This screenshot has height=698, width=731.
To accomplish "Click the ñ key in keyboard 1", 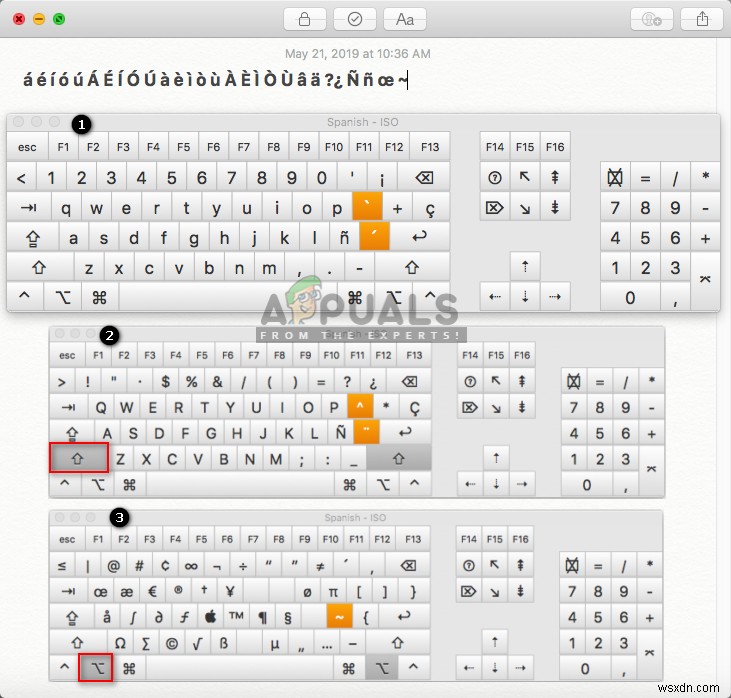I will [x=344, y=237].
